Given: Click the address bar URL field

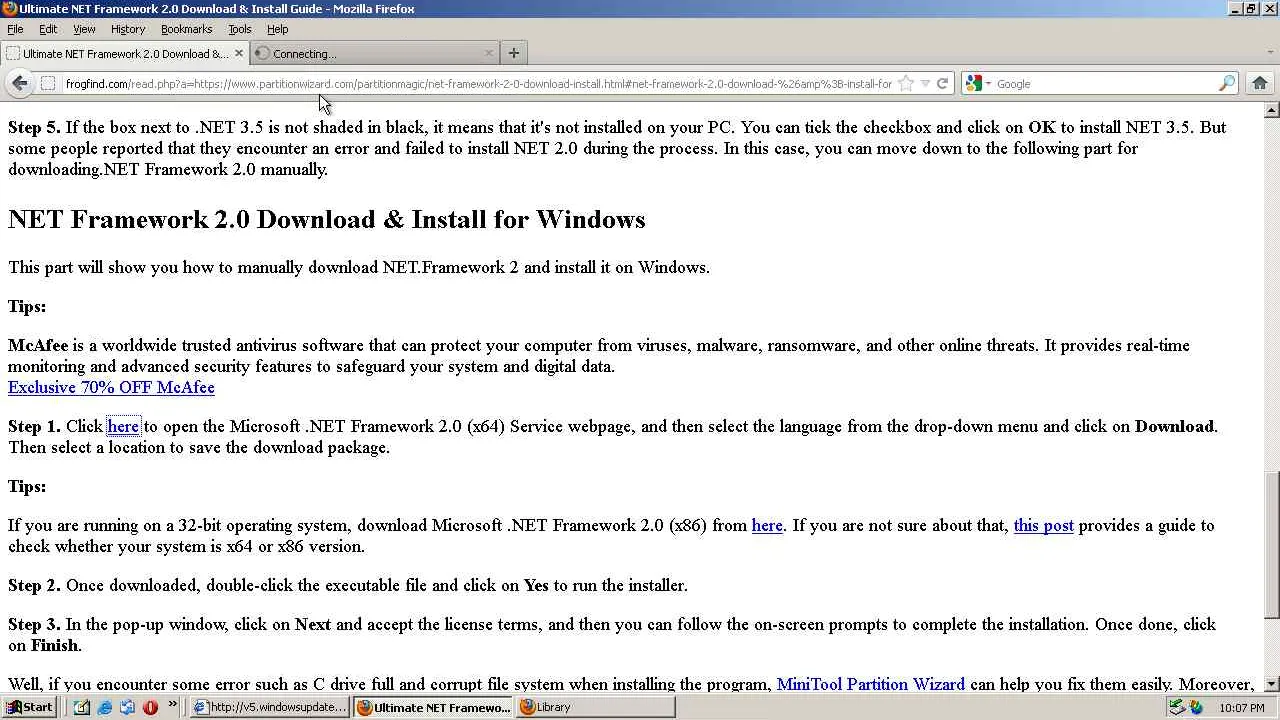Looking at the screenshot, I should coord(478,84).
